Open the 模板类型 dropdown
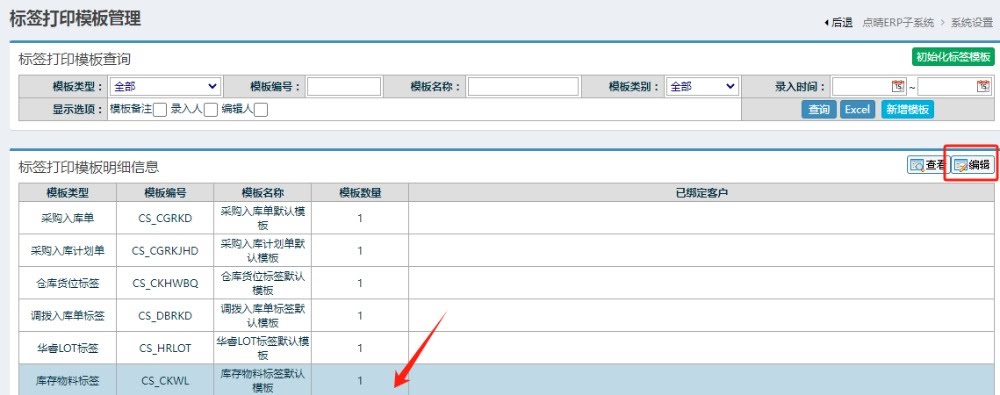Image resolution: width=1000 pixels, height=395 pixels. [165, 86]
